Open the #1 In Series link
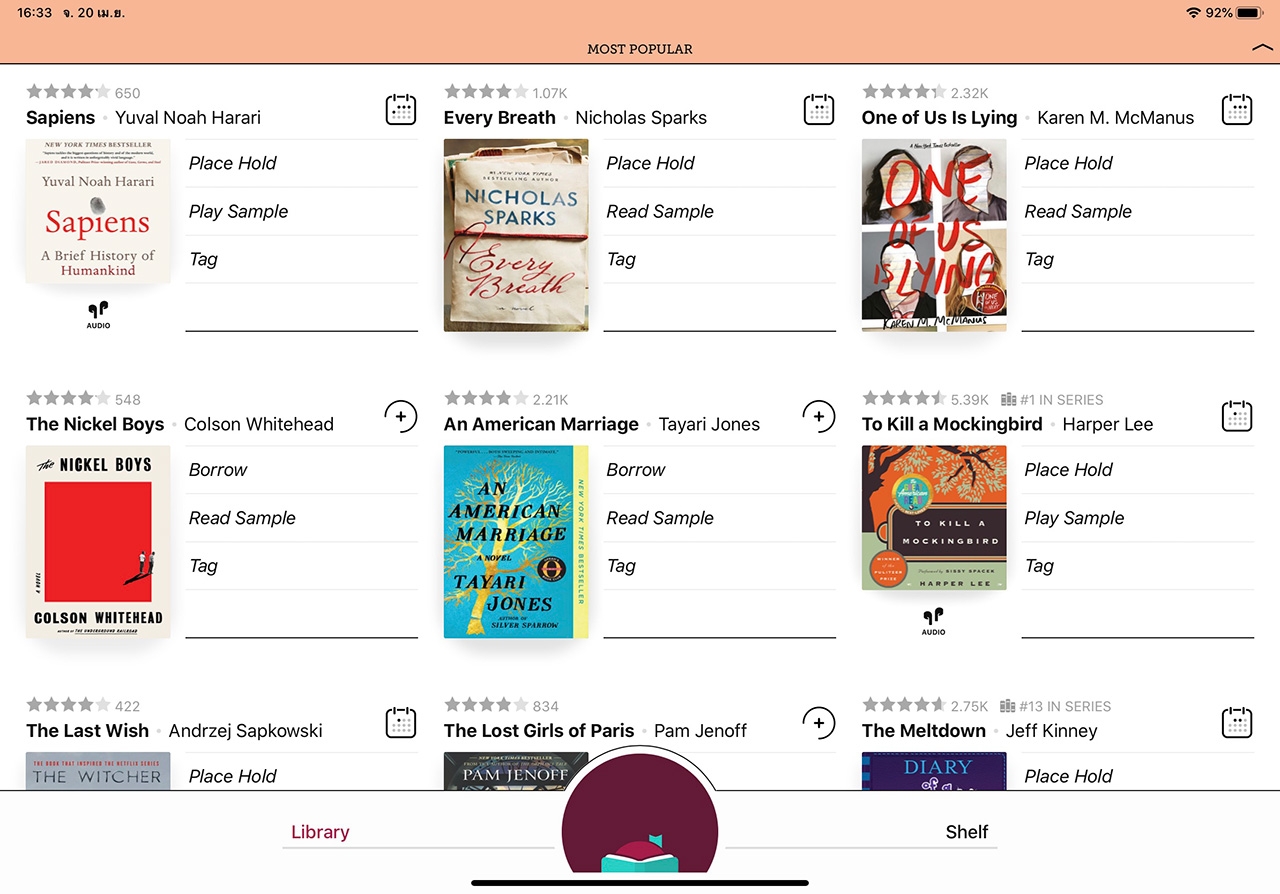Viewport: 1280px width, 894px height. pyautogui.click(x=1052, y=399)
